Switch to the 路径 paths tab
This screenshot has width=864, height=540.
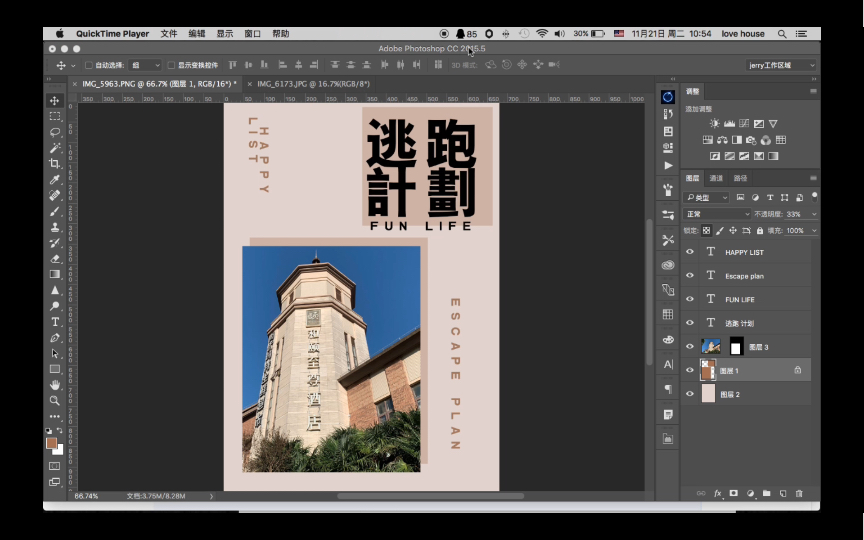point(740,178)
